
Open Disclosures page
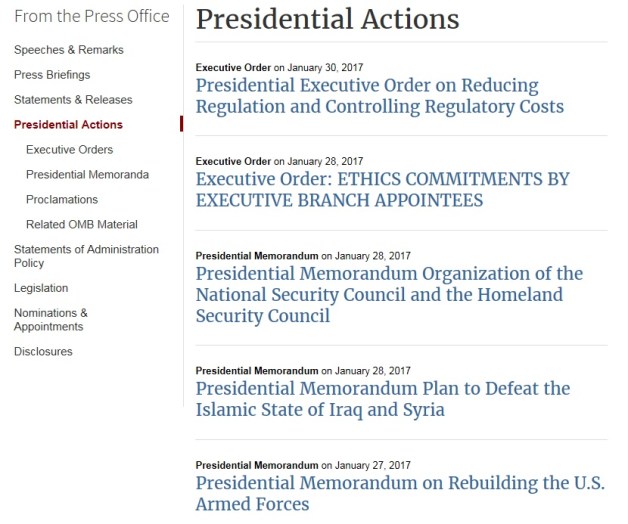pos(43,351)
